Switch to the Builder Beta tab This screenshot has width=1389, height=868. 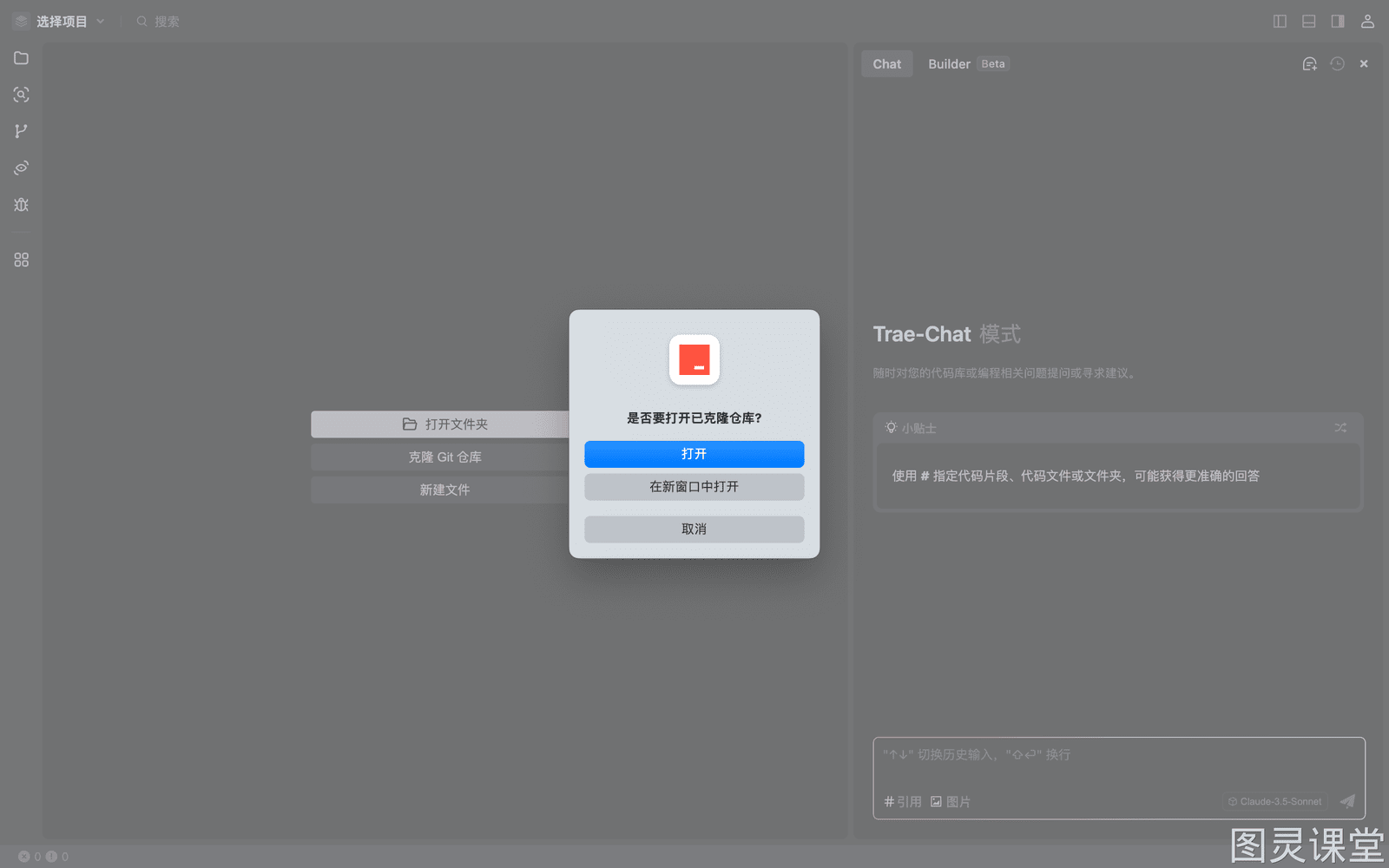tap(968, 64)
